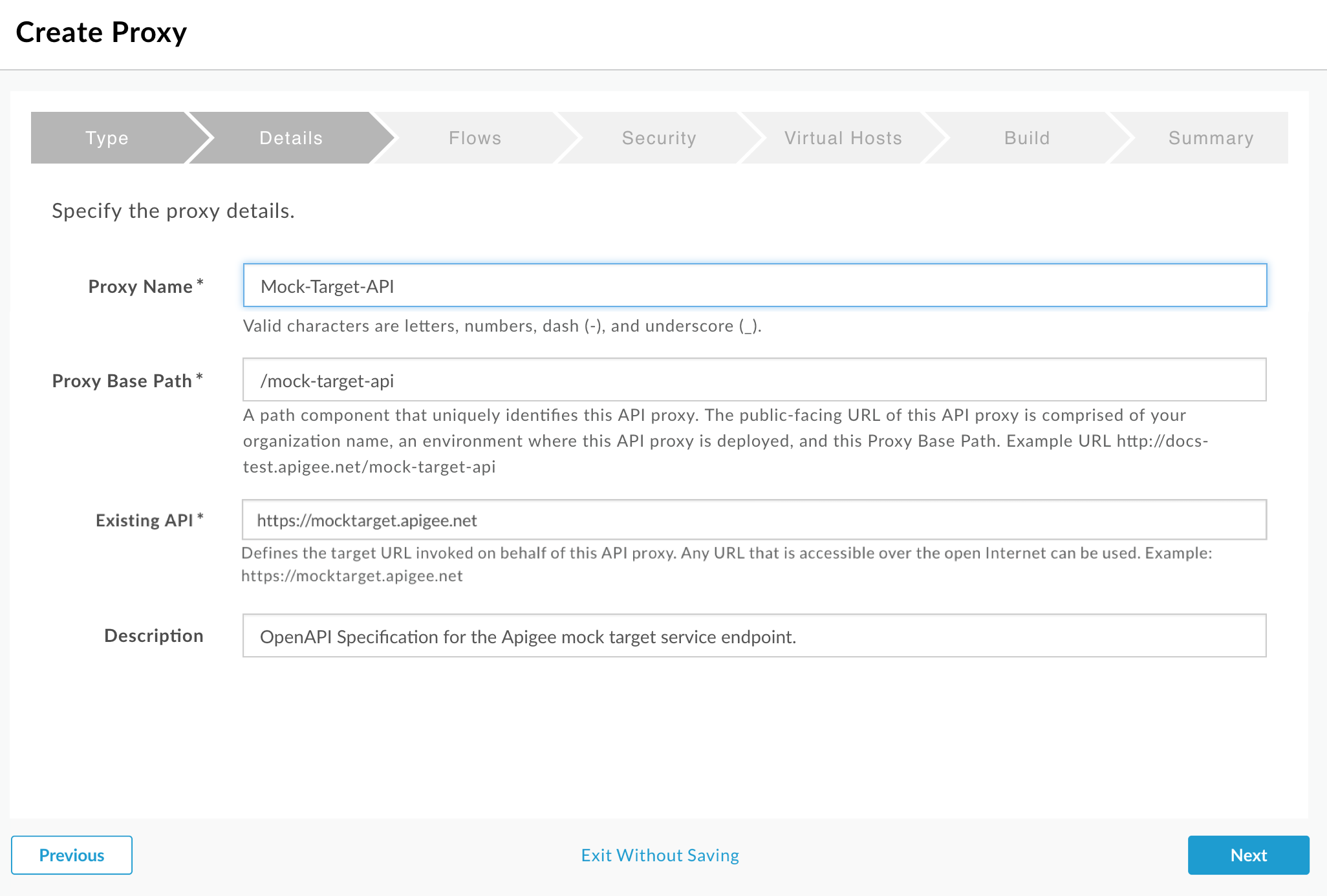1327x896 pixels.
Task: Click the chevron arrow between Type and Details
Action: pos(189,137)
